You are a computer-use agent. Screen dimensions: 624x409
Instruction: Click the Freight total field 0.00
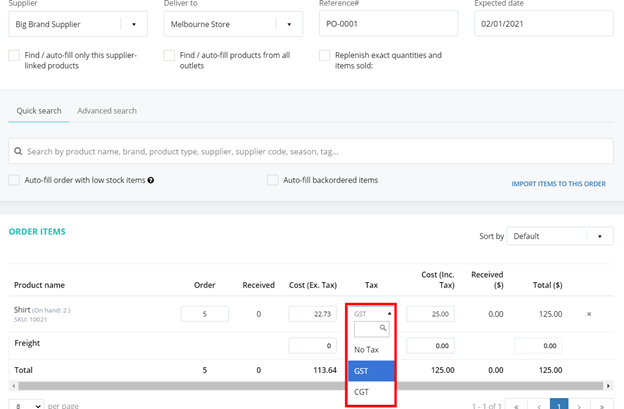(x=538, y=346)
